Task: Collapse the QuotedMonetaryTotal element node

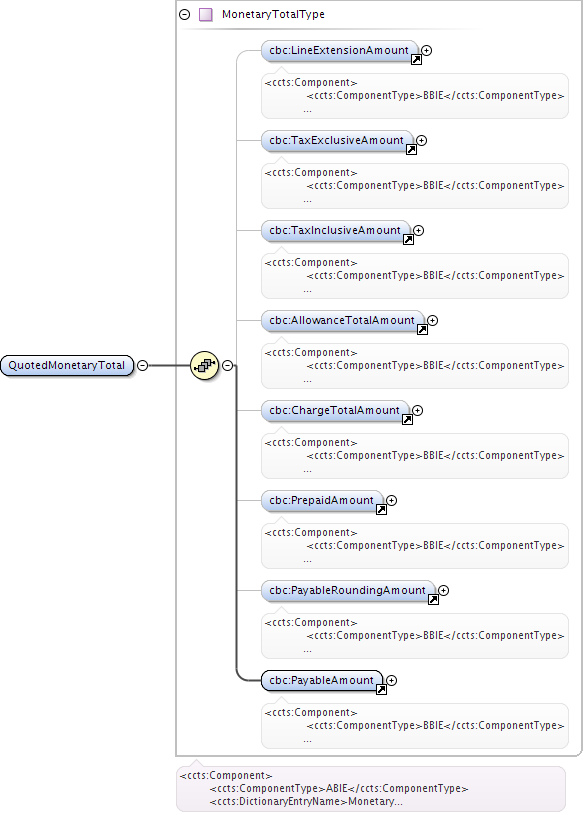Action: click(x=142, y=365)
